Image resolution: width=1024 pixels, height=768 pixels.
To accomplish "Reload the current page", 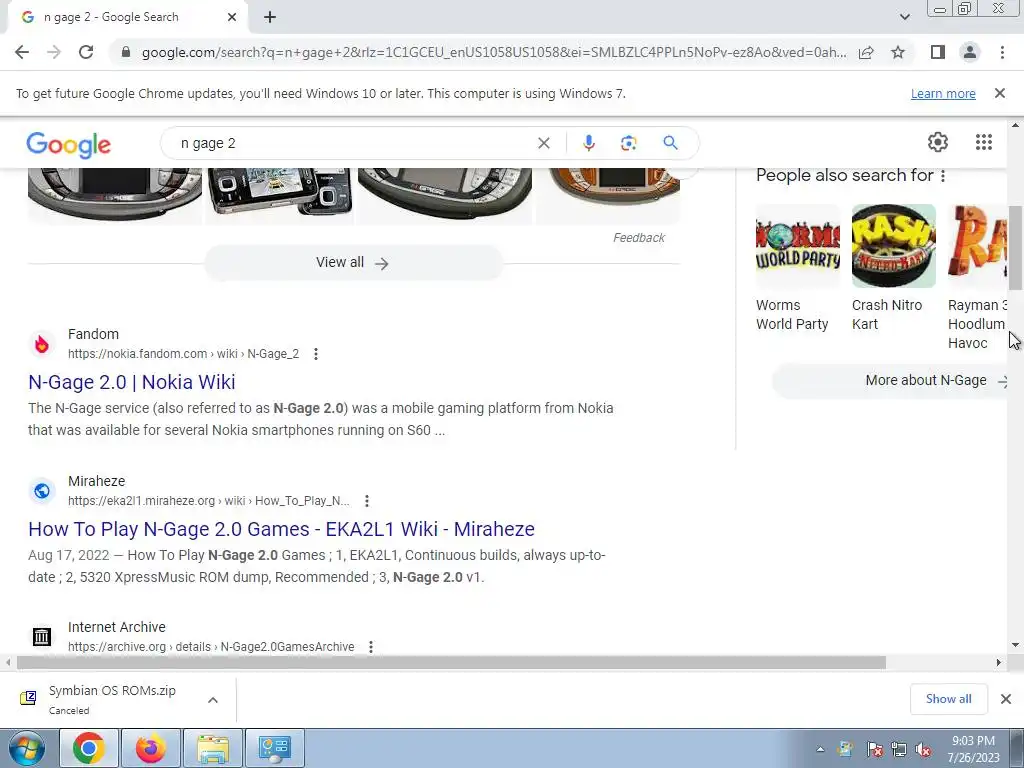I will pos(86,52).
